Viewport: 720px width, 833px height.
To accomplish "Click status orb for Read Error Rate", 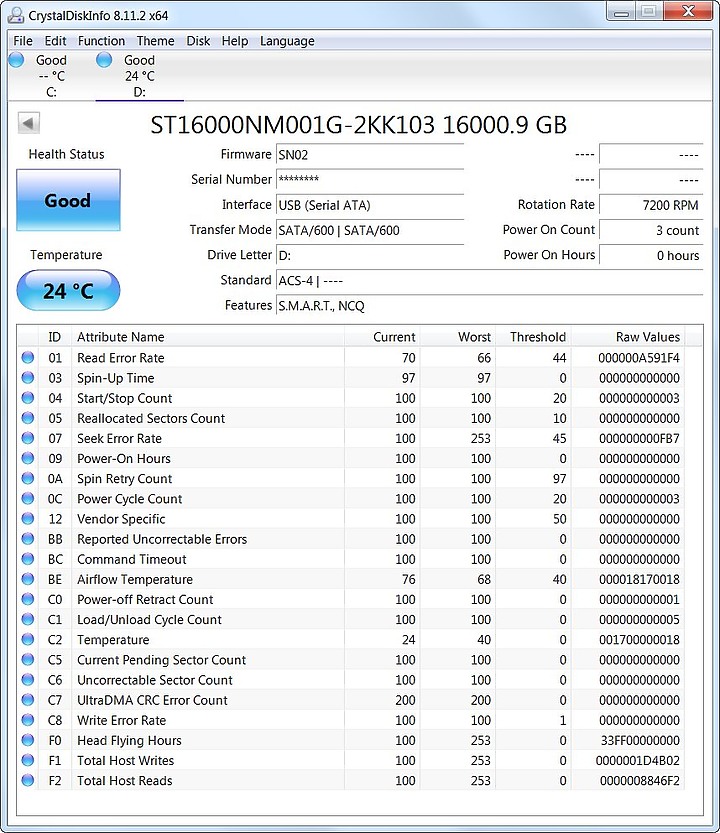I will pos(27,358).
